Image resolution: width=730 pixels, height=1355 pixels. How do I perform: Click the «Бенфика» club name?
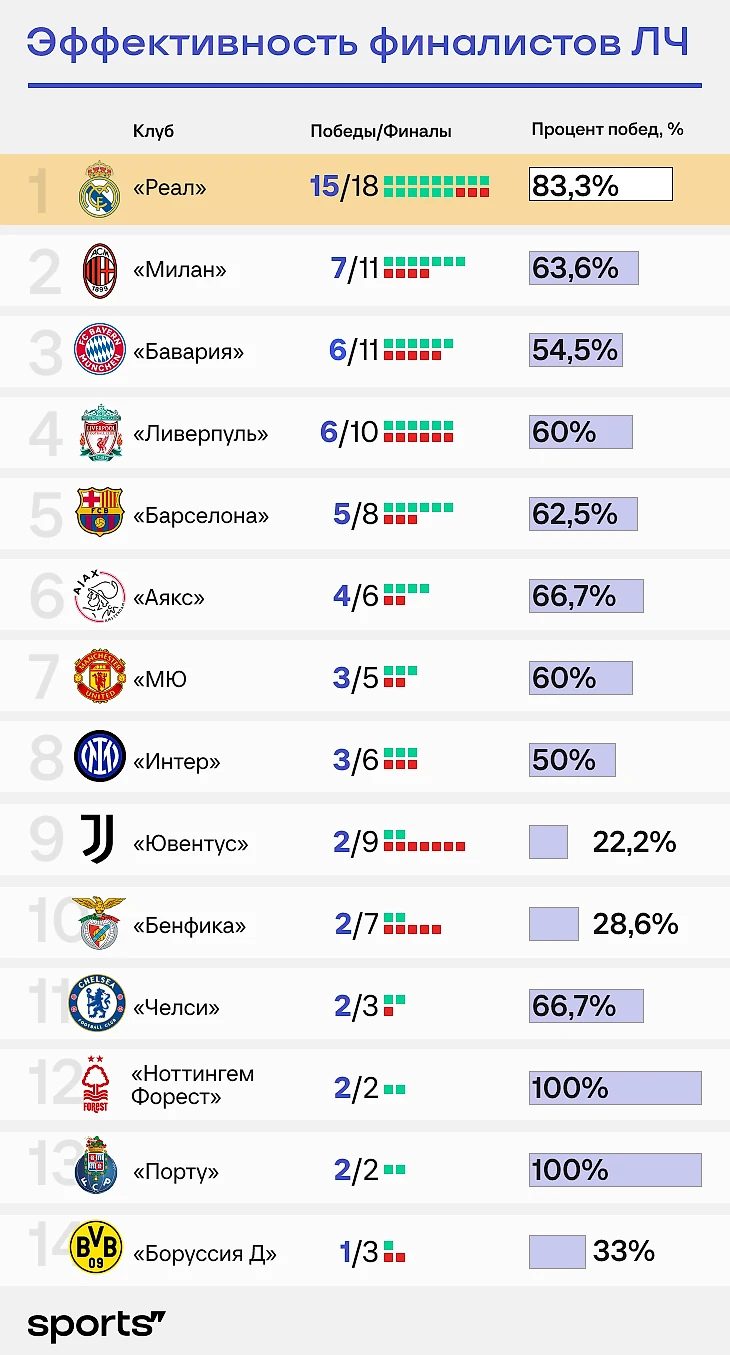click(x=190, y=925)
